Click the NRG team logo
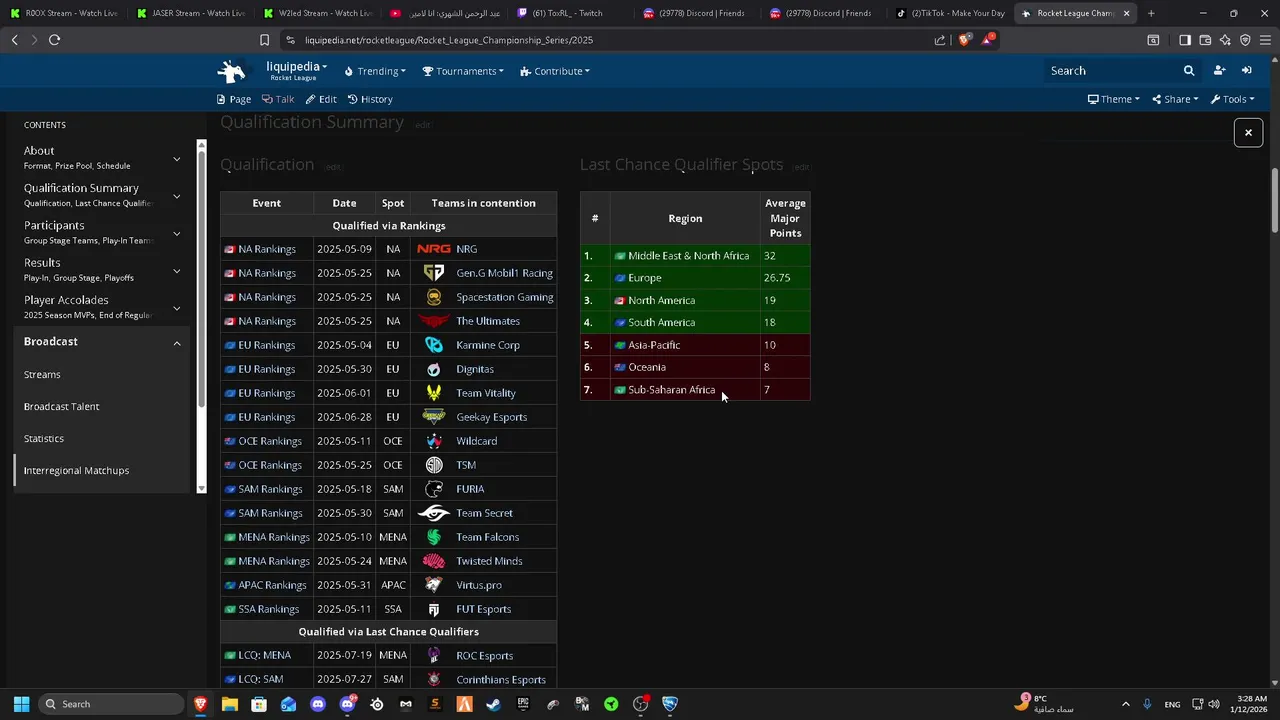 click(x=434, y=249)
